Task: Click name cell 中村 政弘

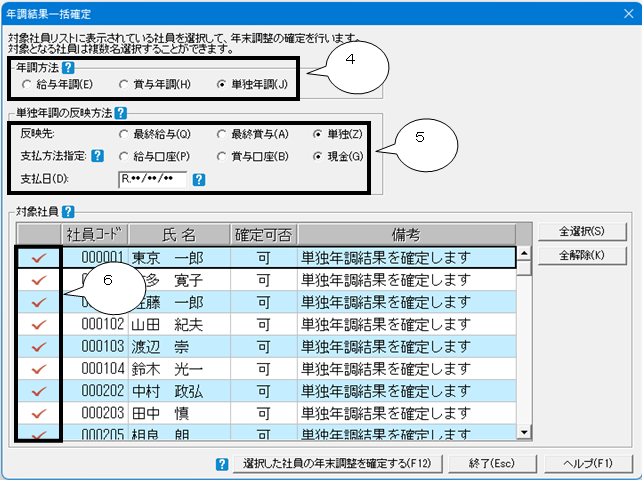Action: click(179, 391)
